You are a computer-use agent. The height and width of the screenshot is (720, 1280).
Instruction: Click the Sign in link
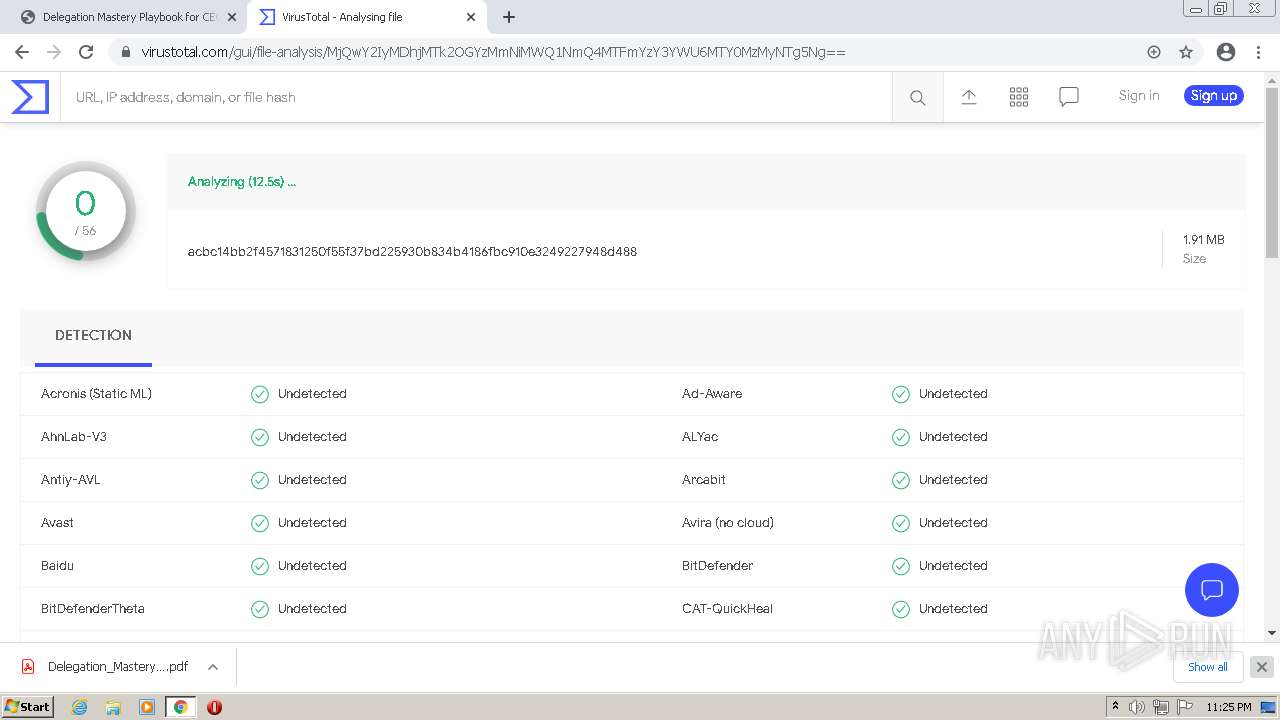tap(1139, 96)
